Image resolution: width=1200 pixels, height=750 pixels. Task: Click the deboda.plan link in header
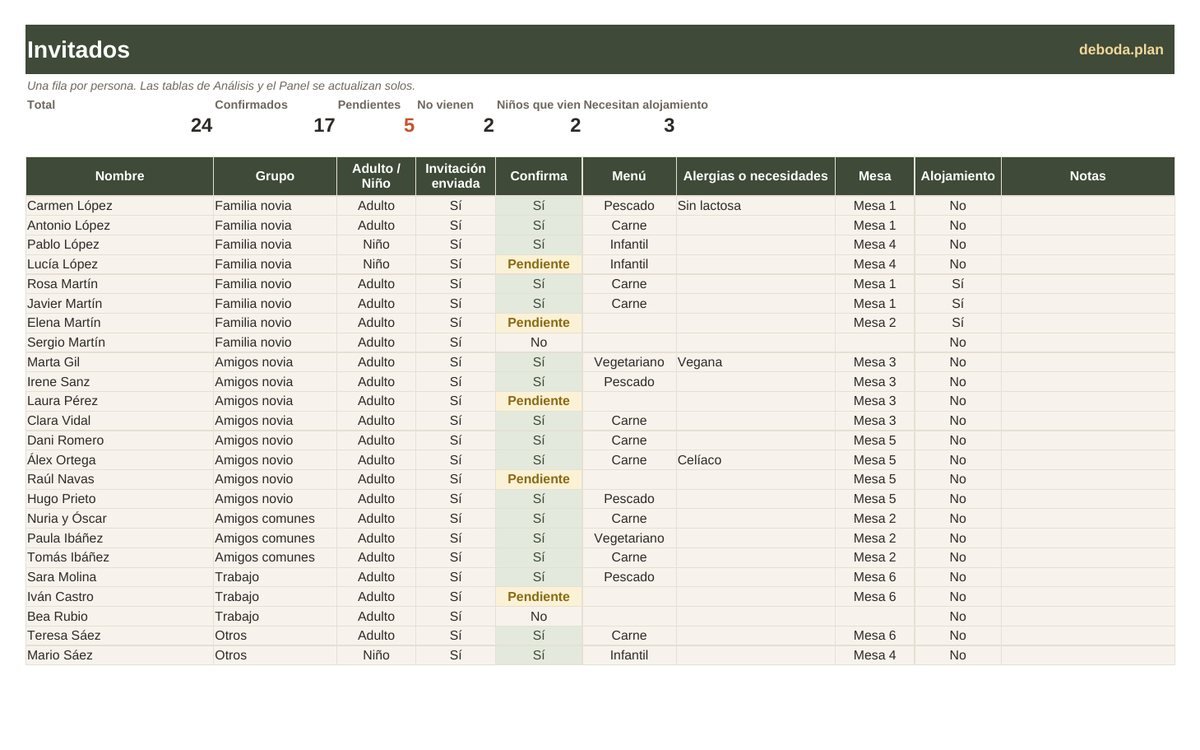pos(1120,50)
